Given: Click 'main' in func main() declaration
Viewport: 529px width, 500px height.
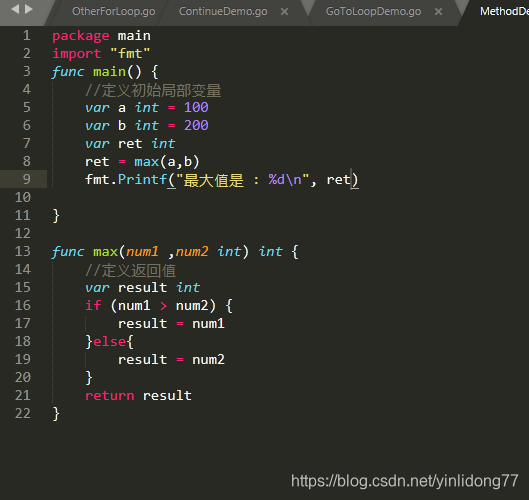Looking at the screenshot, I should (109, 72).
